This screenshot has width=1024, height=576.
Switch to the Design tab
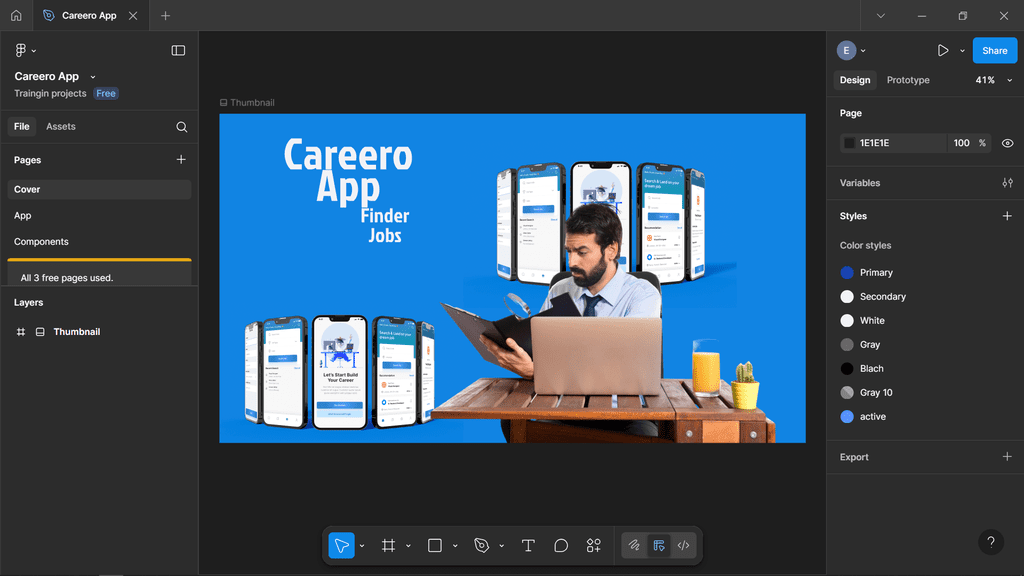(x=855, y=80)
